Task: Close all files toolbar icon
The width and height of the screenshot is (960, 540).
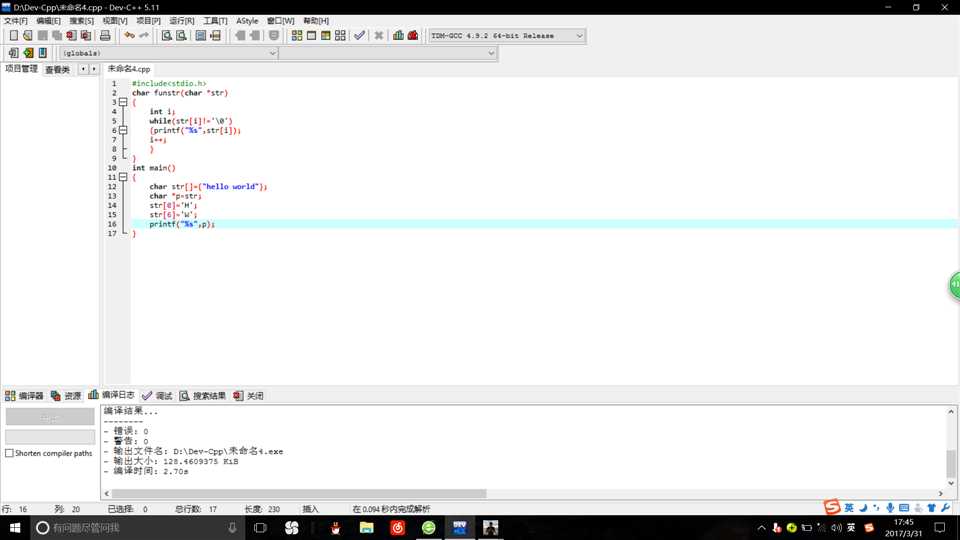Action: click(86, 36)
